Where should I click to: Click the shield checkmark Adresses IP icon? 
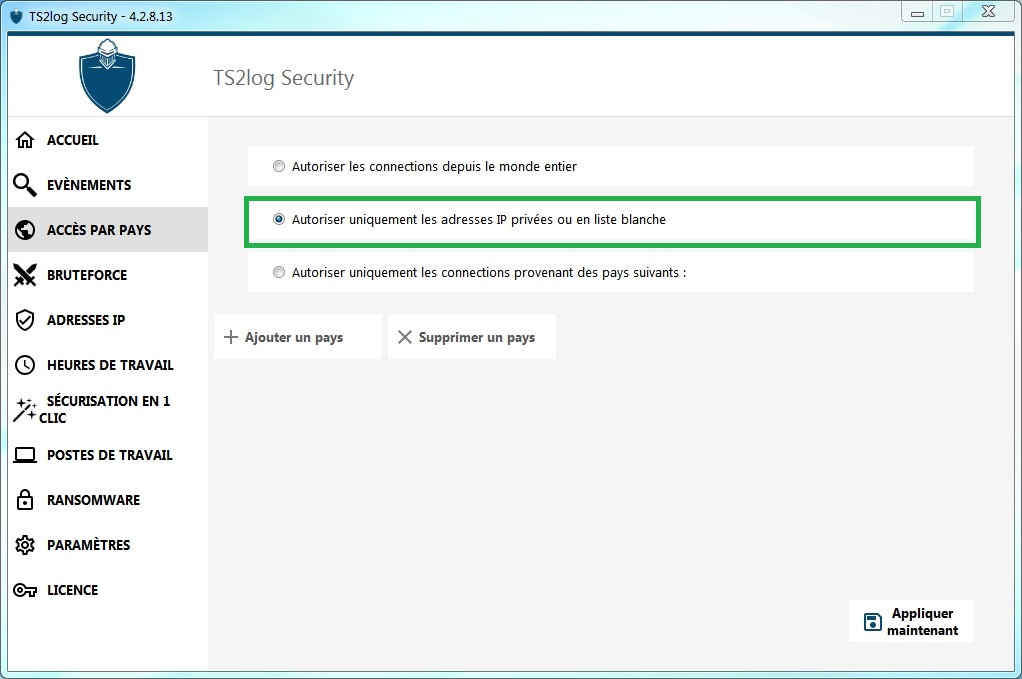(x=25, y=319)
